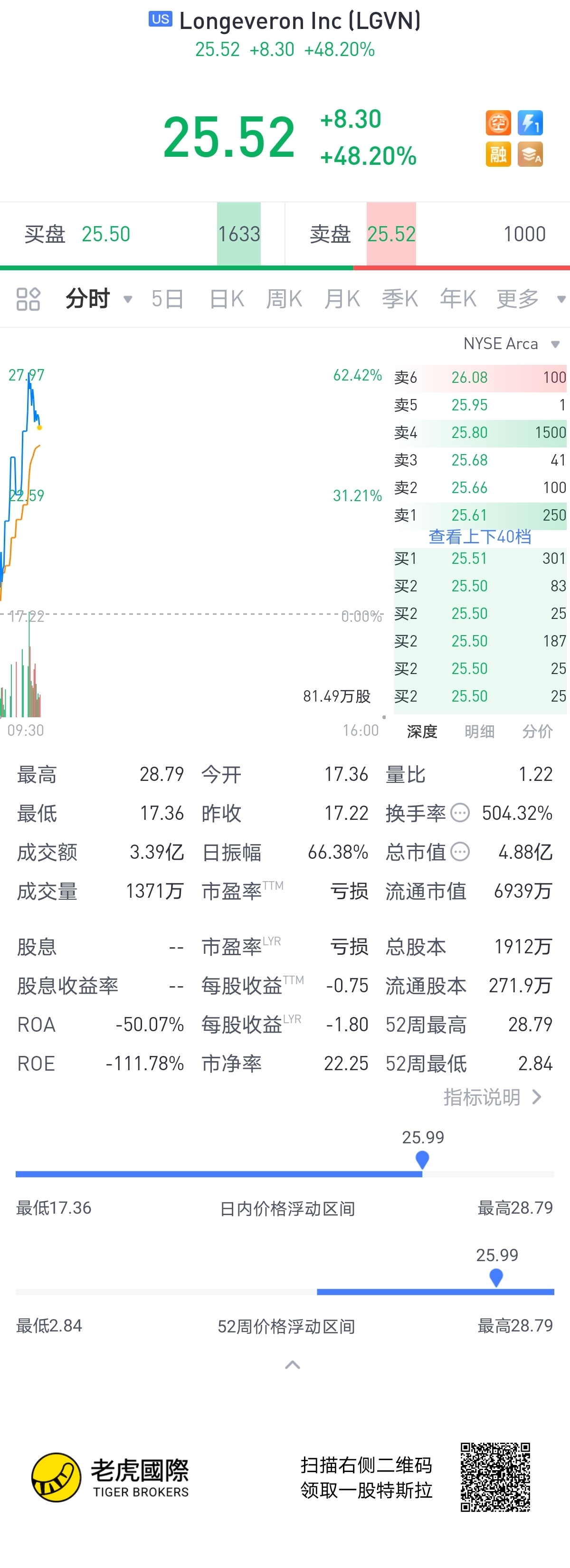Tap the yellow margin financing badge

(498, 154)
